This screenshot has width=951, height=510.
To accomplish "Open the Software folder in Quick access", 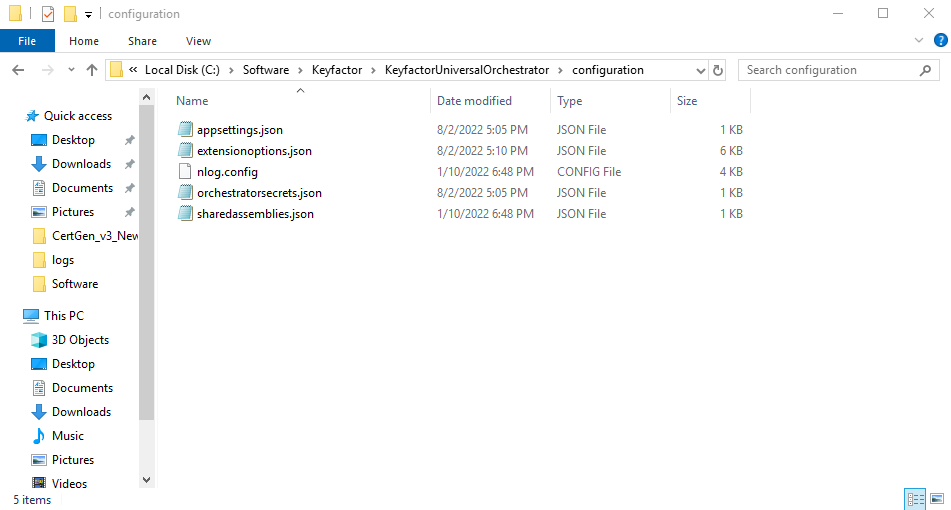I will point(75,284).
